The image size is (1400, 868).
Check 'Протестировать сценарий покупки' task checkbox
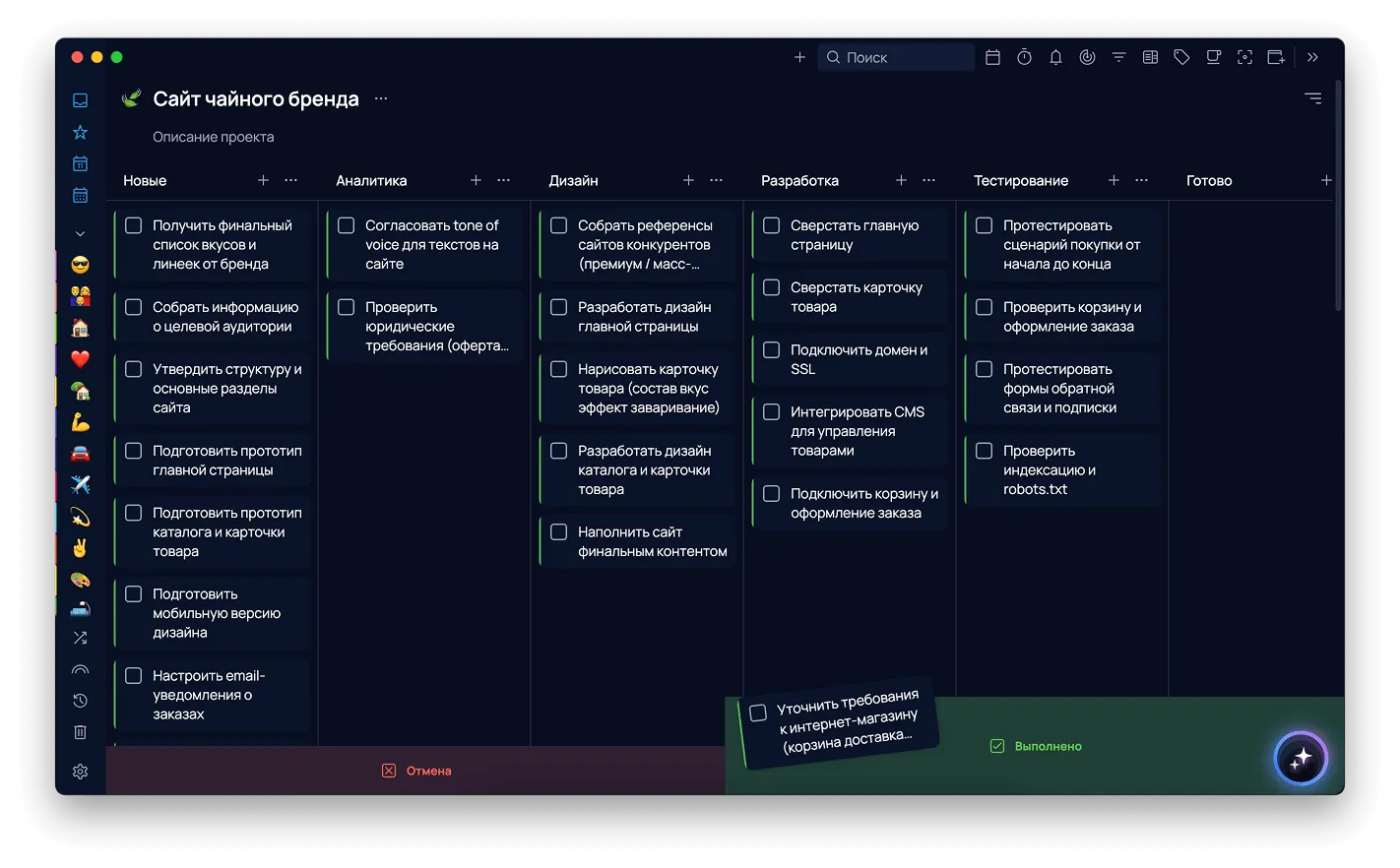pyautogui.click(x=985, y=225)
